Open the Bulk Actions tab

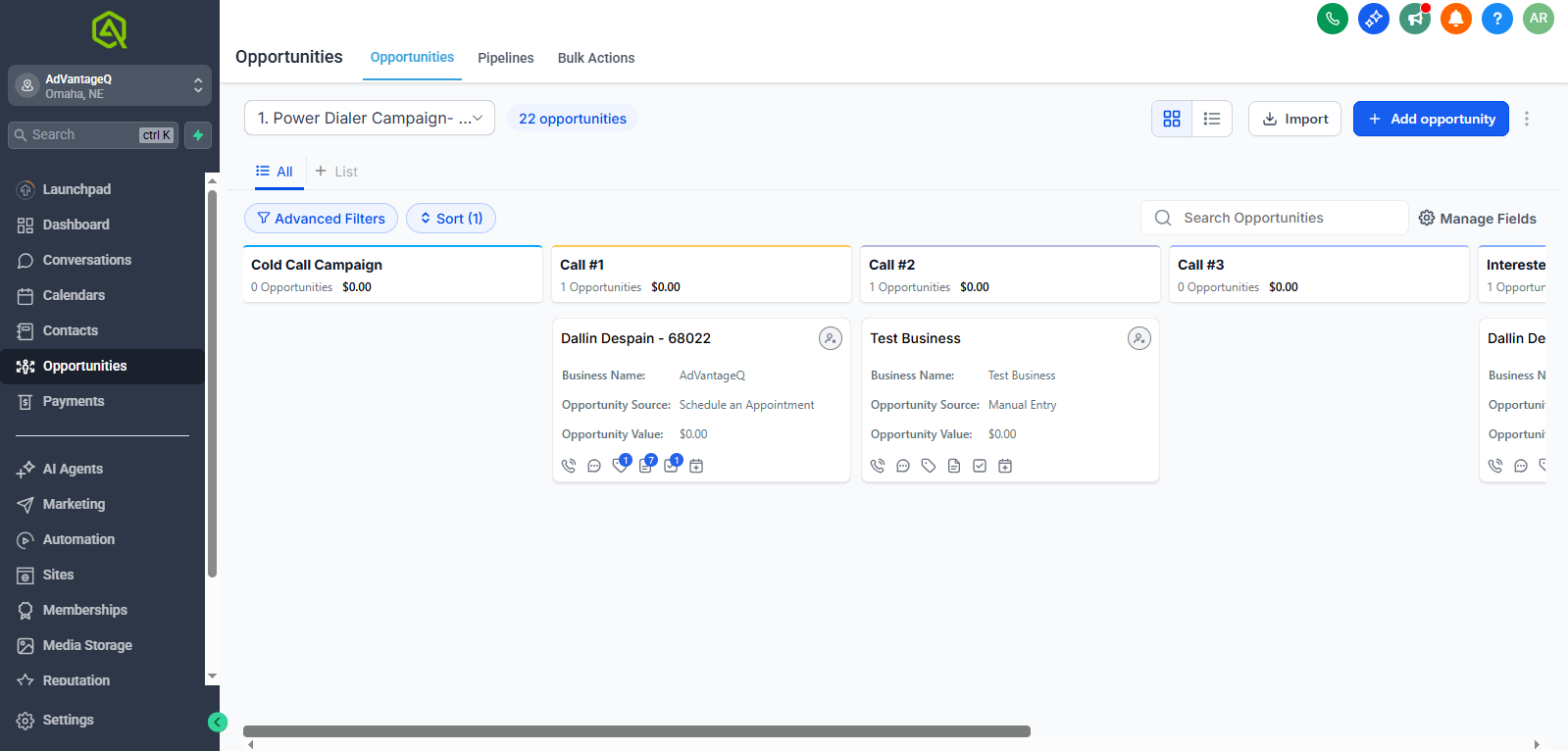pos(595,58)
